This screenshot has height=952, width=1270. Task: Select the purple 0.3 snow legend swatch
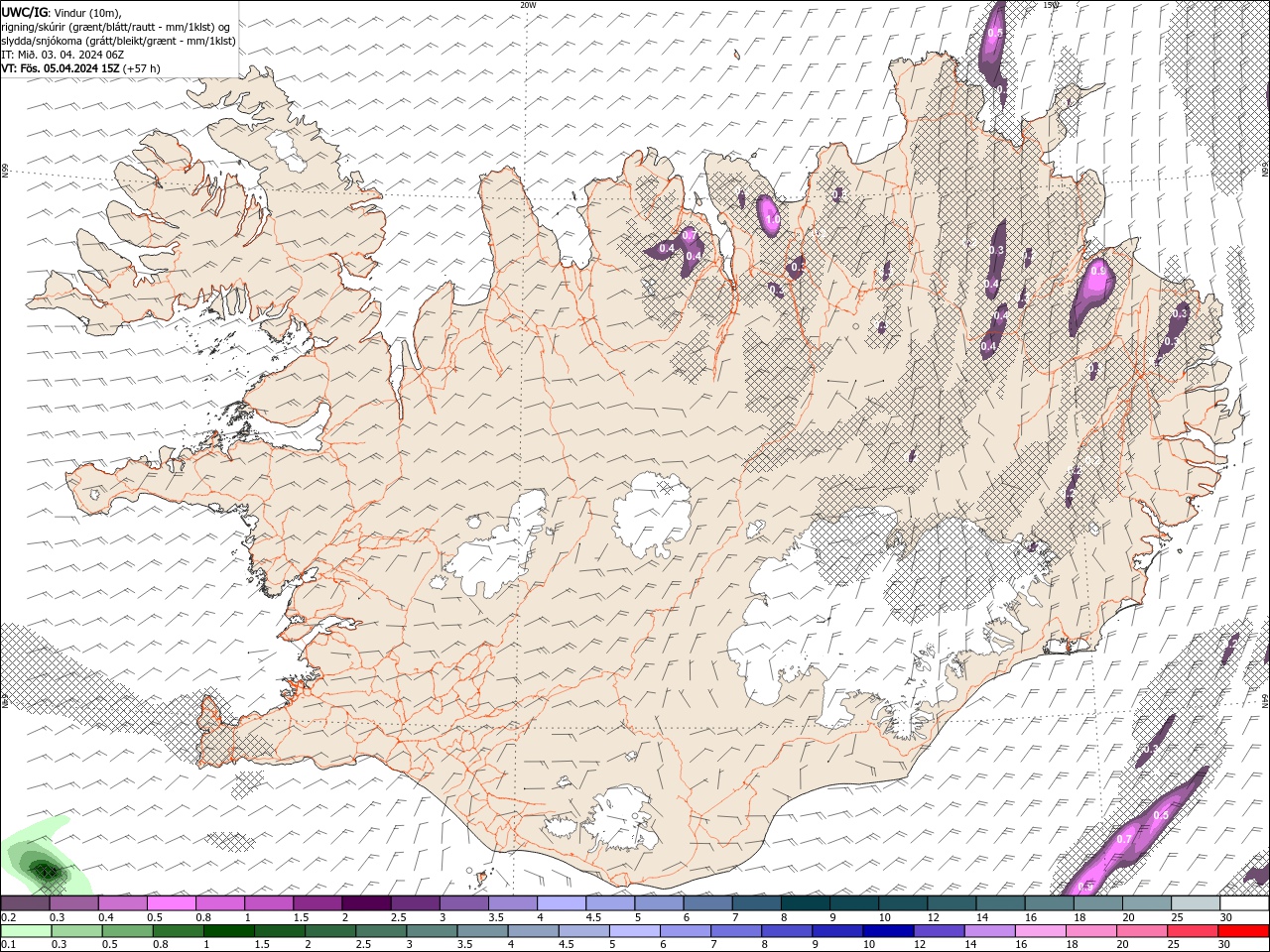(73, 903)
